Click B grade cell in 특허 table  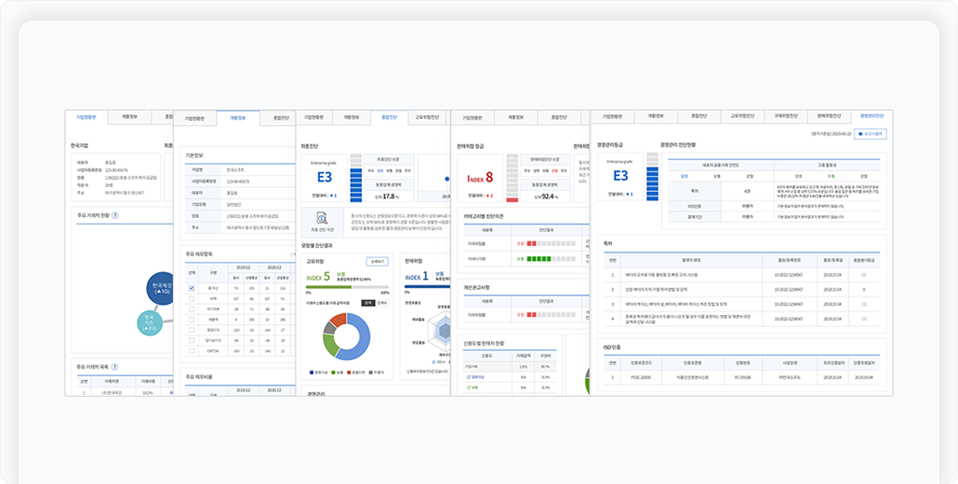click(x=864, y=289)
